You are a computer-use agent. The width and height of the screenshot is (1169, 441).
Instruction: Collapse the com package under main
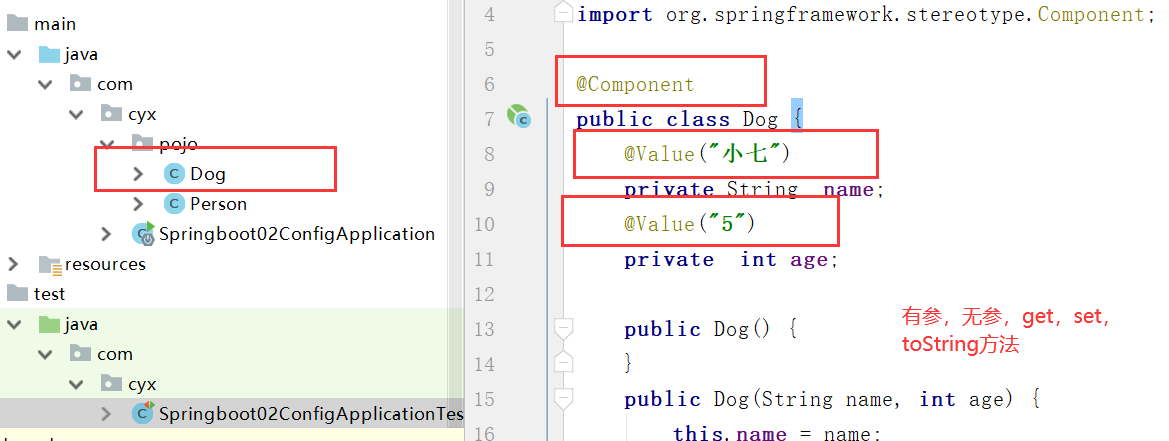click(x=45, y=85)
